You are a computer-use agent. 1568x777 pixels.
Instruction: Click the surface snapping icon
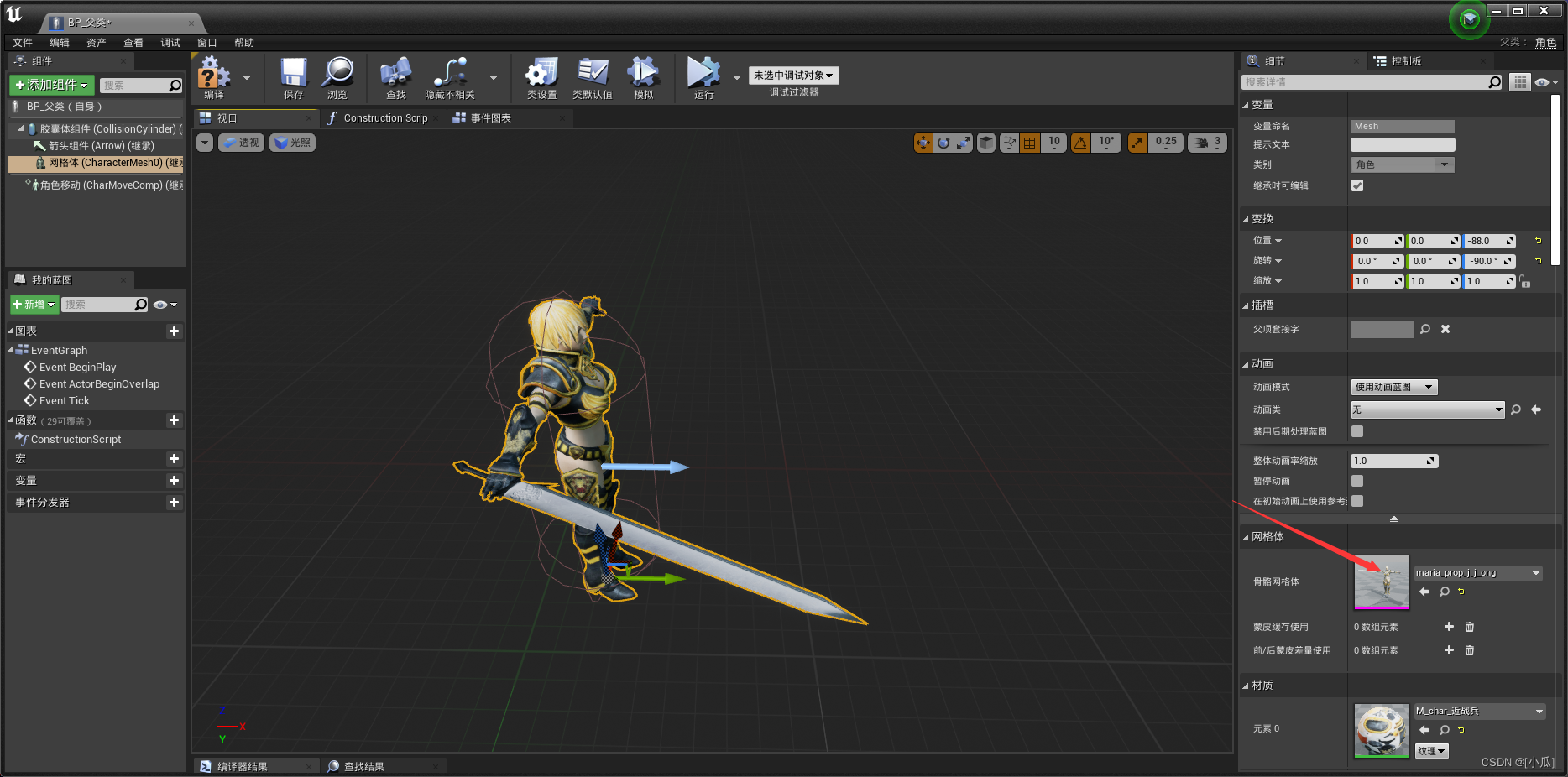[1009, 143]
